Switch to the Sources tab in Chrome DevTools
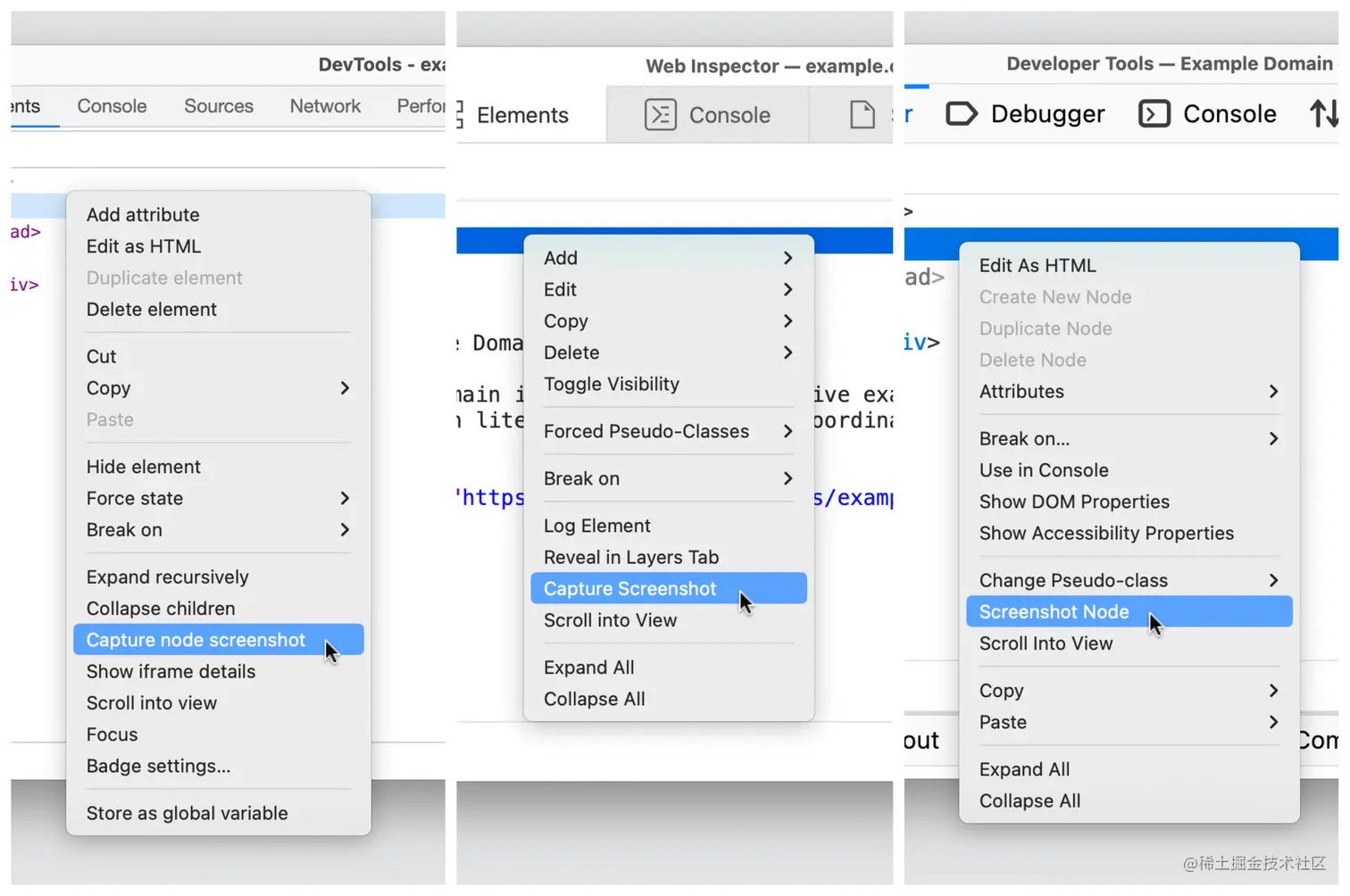 [x=218, y=105]
